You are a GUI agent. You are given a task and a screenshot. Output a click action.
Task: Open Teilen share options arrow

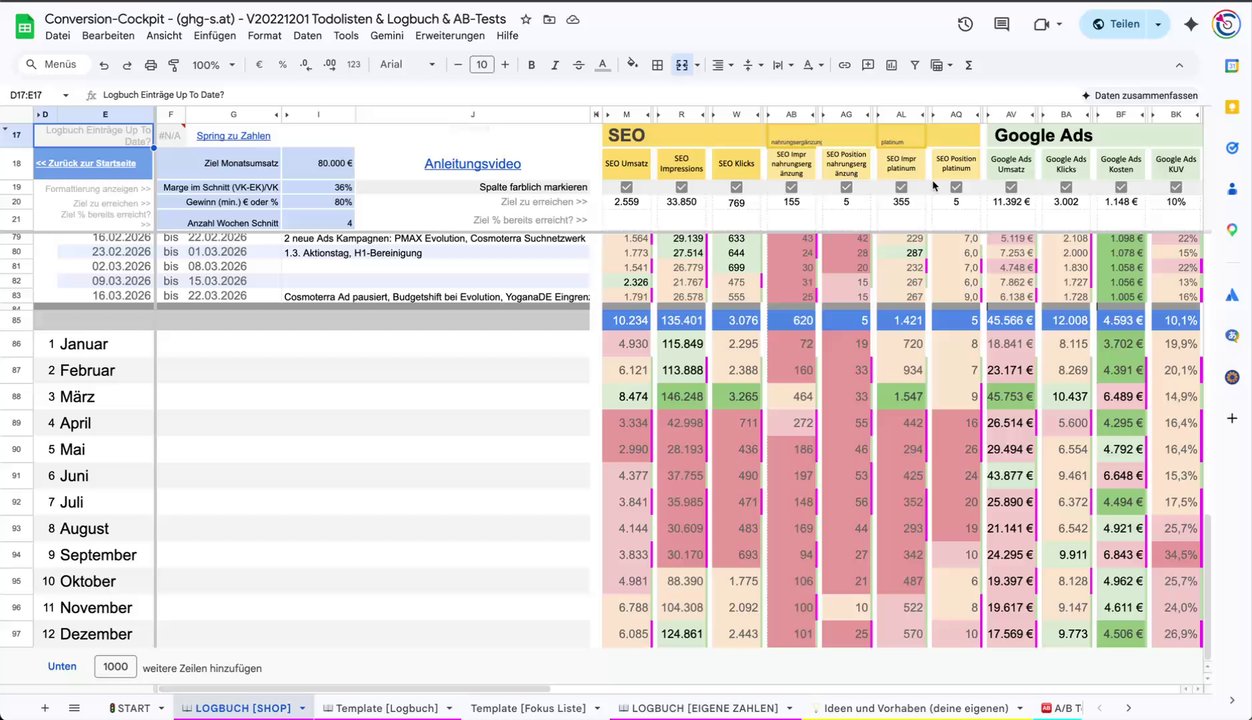click(1158, 24)
